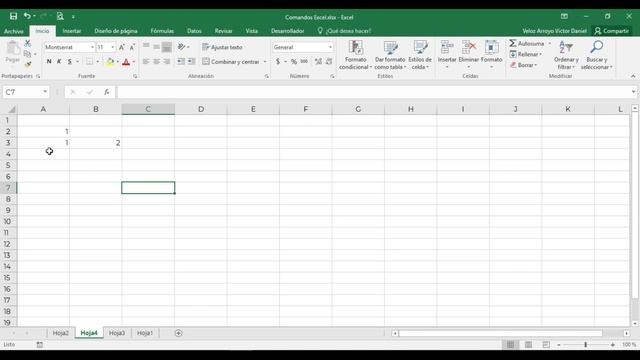Activate the Format Painter brush
The height and width of the screenshot is (360, 640).
[27, 64]
